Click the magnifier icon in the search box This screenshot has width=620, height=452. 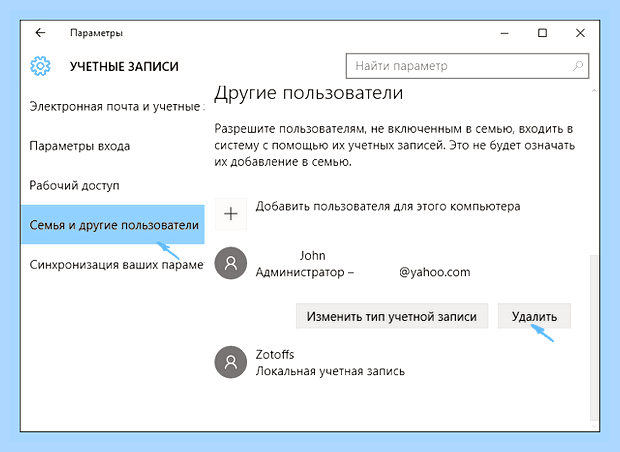coord(578,66)
